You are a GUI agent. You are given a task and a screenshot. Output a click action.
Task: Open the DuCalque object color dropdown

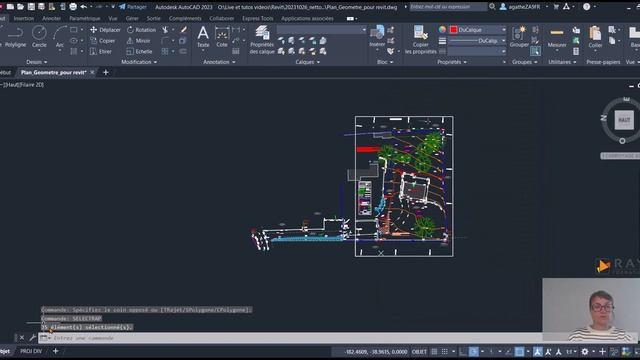(478, 30)
